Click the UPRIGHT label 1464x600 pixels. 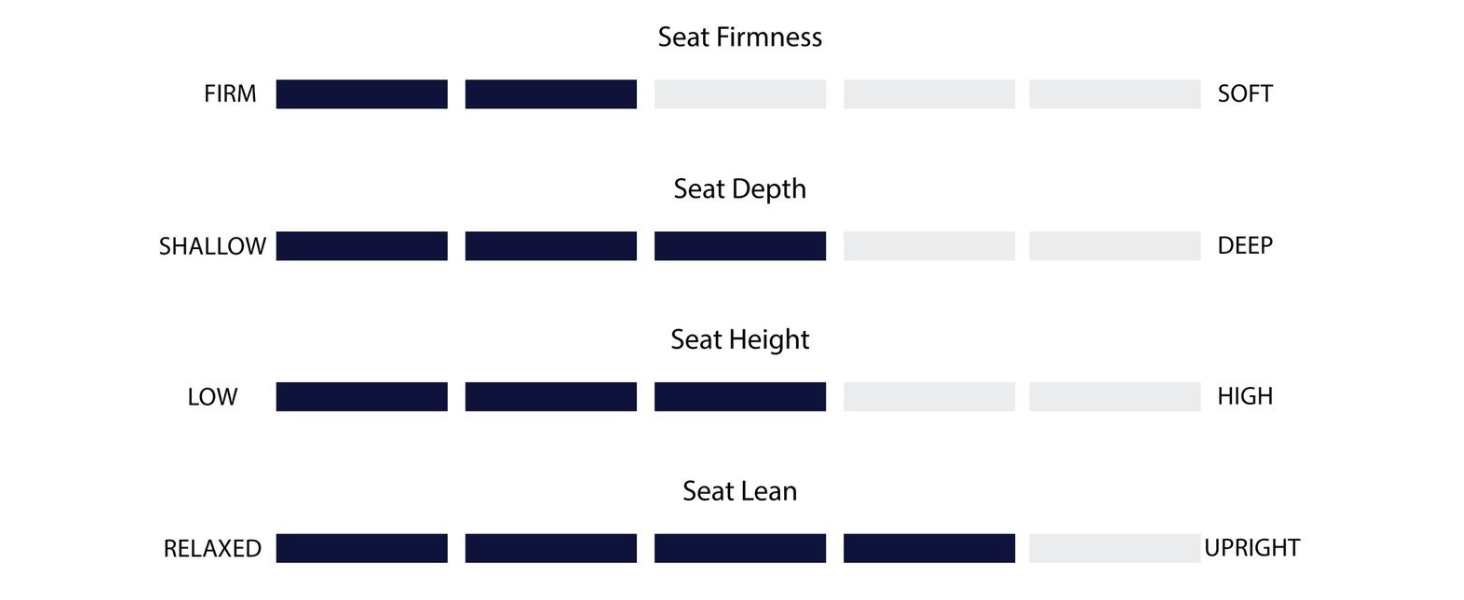tap(1251, 548)
